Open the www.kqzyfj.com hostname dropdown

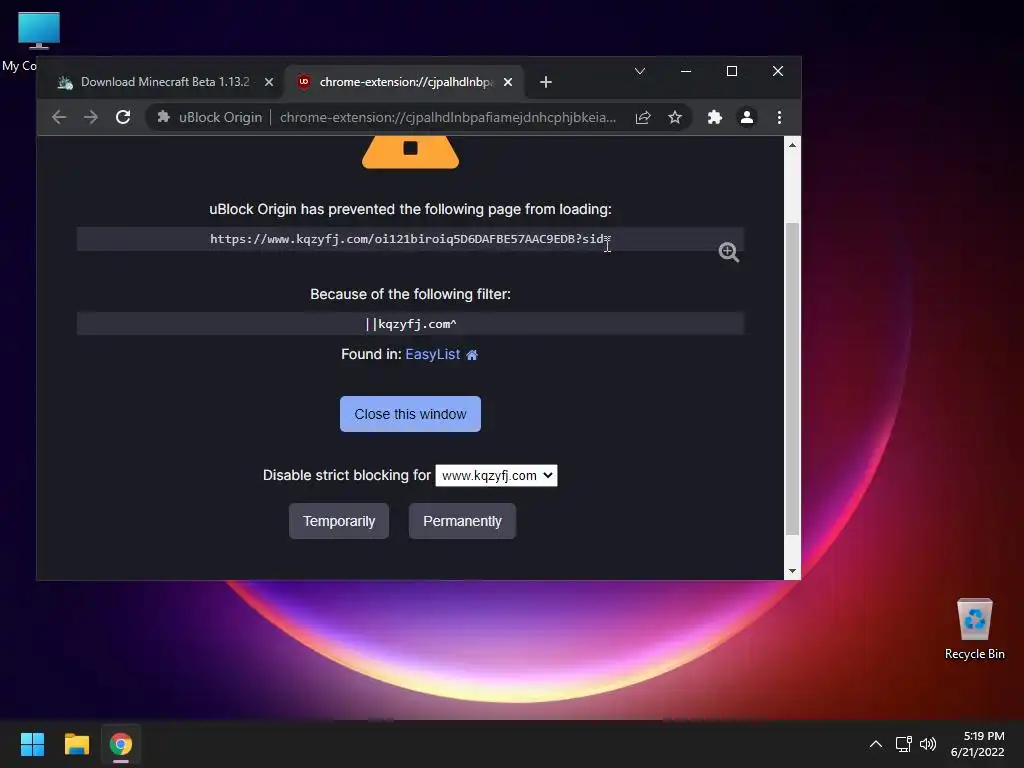(496, 475)
